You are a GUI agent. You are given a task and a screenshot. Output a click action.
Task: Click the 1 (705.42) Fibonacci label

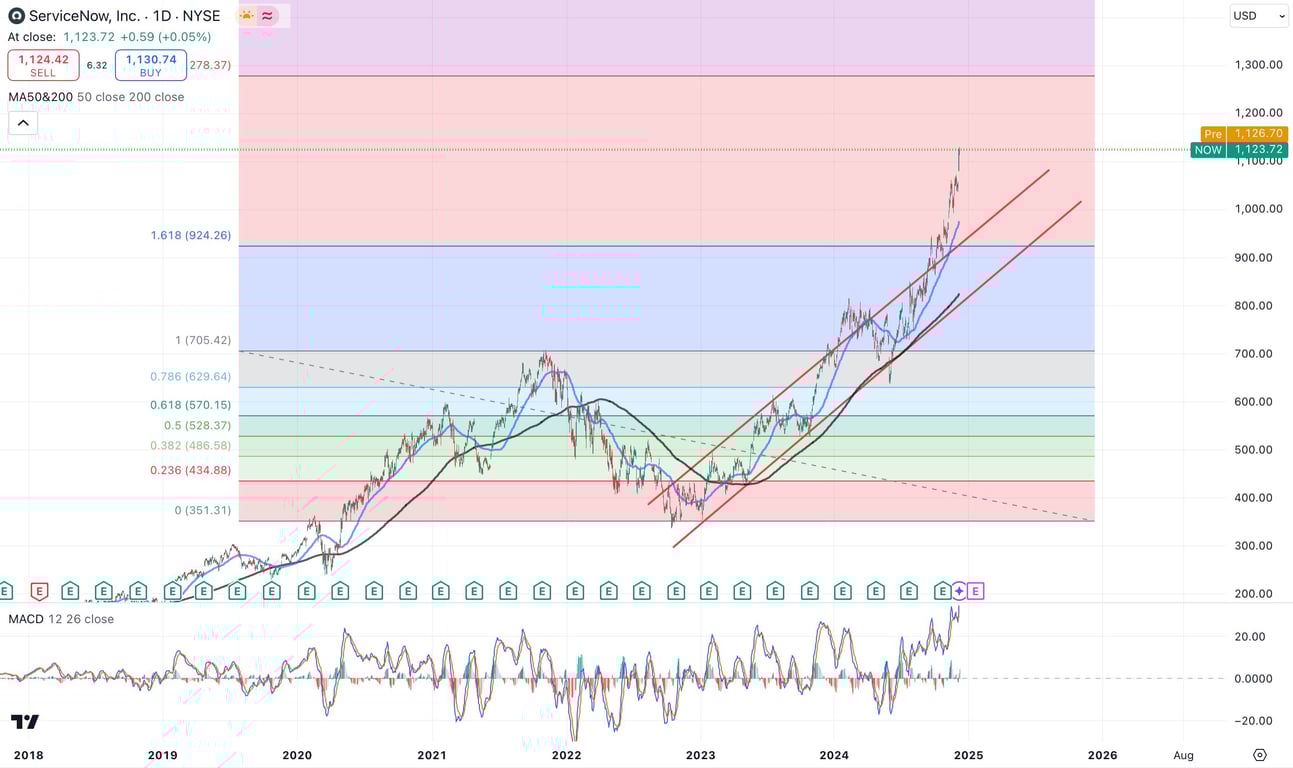pos(203,340)
